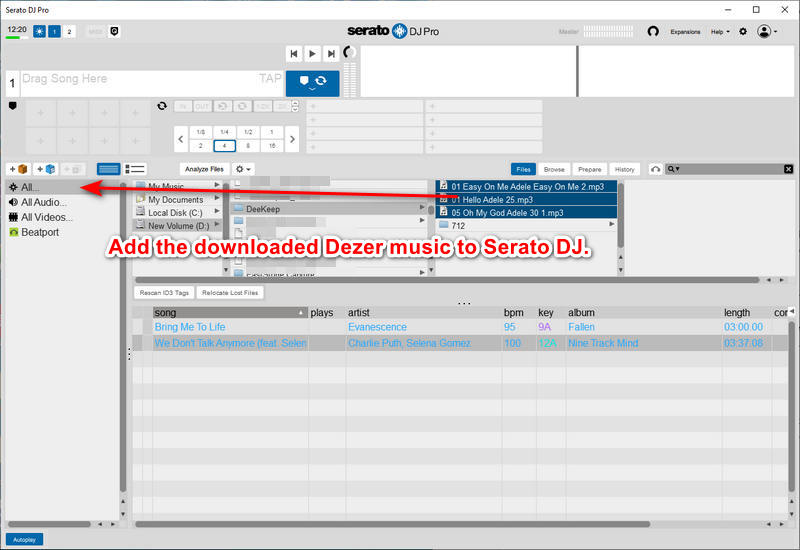The height and width of the screenshot is (550, 800).
Task: Expand the New Volume (D:) arrow
Action: click(x=217, y=223)
